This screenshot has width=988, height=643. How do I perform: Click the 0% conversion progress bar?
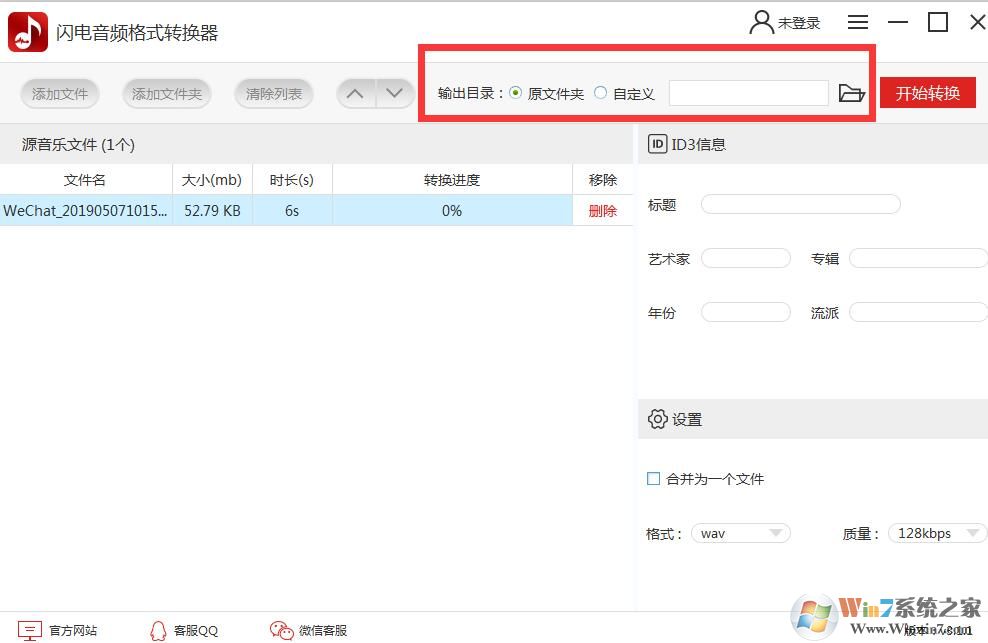tap(451, 211)
